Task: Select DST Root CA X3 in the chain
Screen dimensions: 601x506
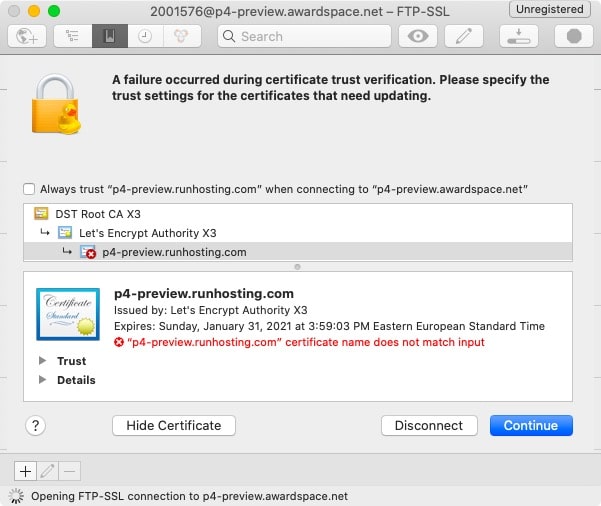Action: tap(298, 214)
